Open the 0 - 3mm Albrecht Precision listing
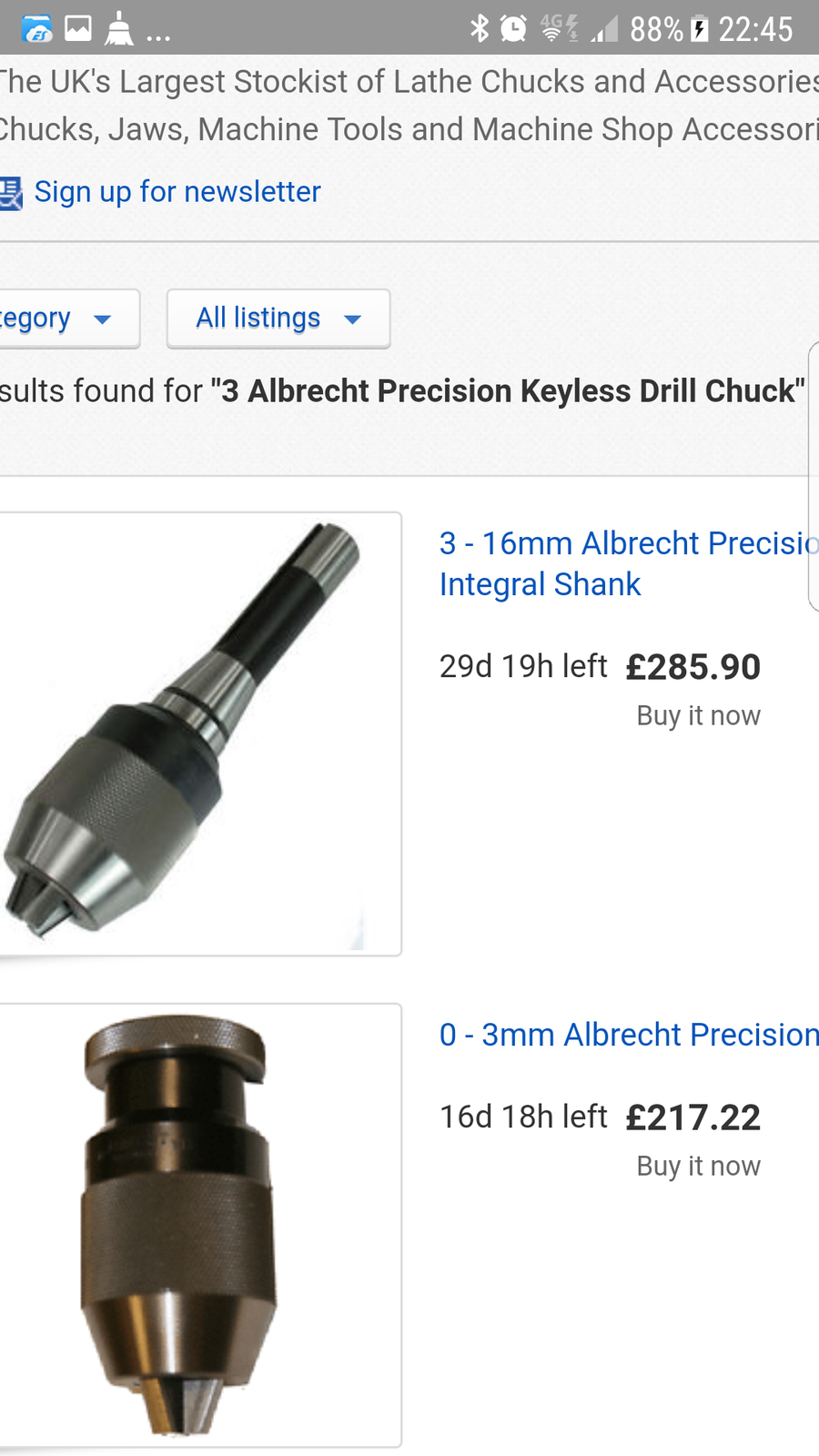Image resolution: width=819 pixels, height=1456 pixels. point(629,1035)
